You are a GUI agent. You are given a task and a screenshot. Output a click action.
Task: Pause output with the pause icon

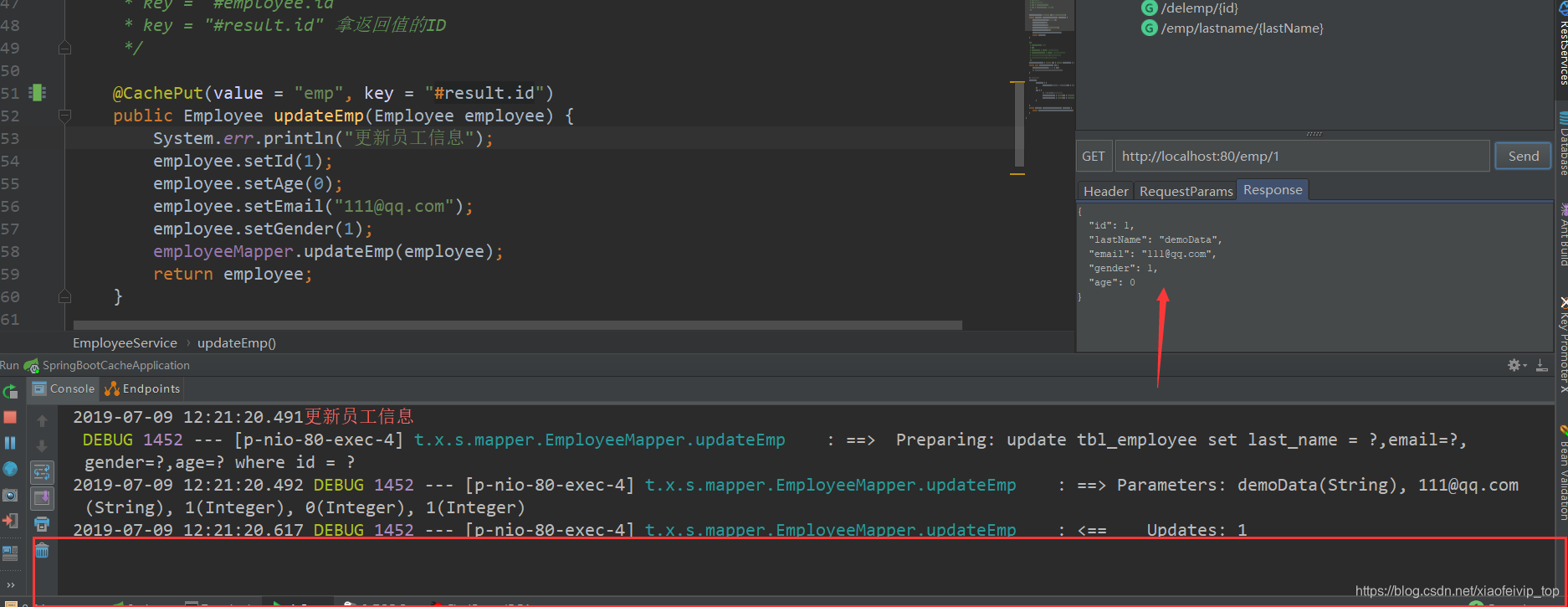tap(10, 443)
